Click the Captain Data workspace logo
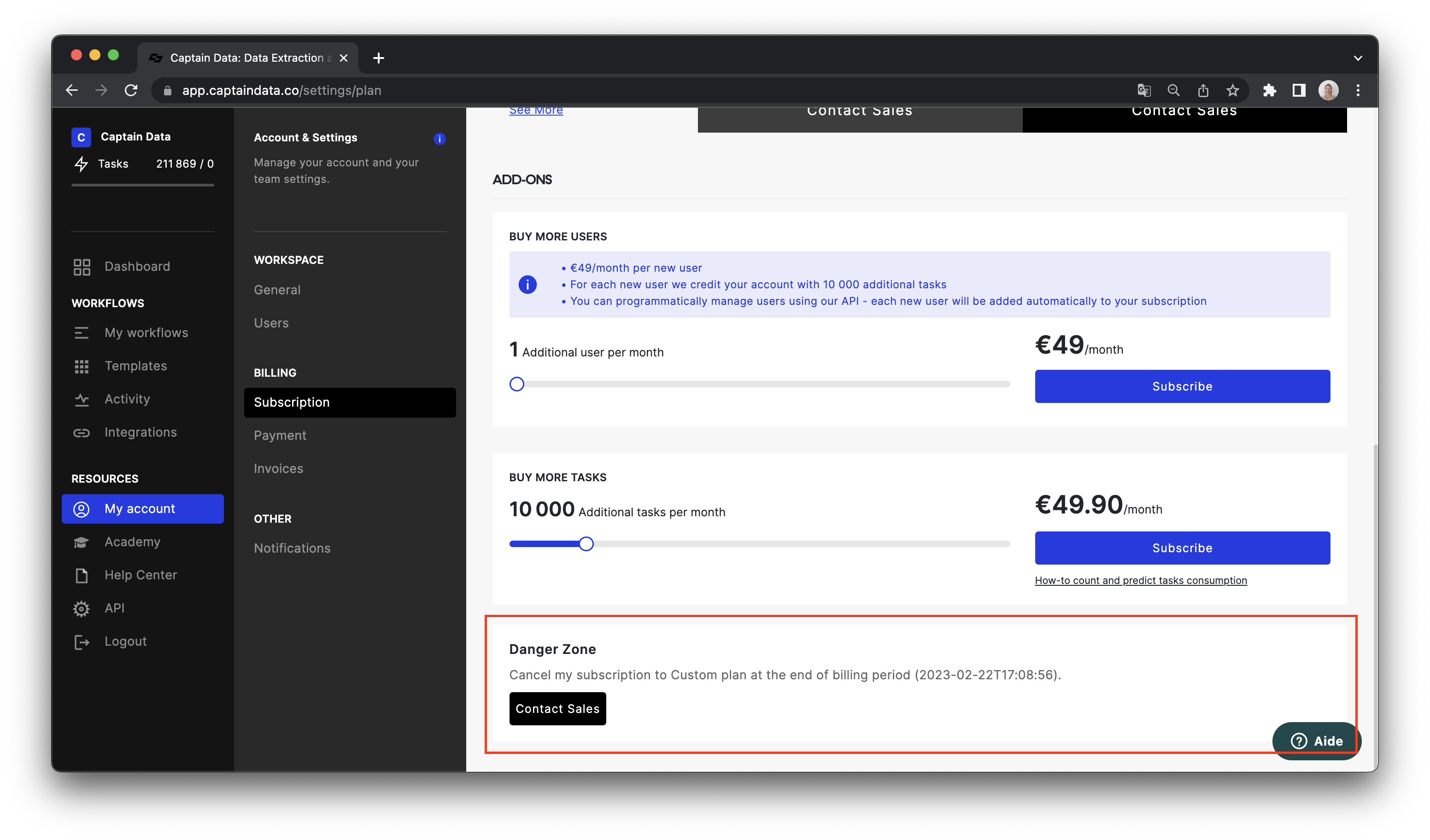1430x840 pixels. [81, 137]
